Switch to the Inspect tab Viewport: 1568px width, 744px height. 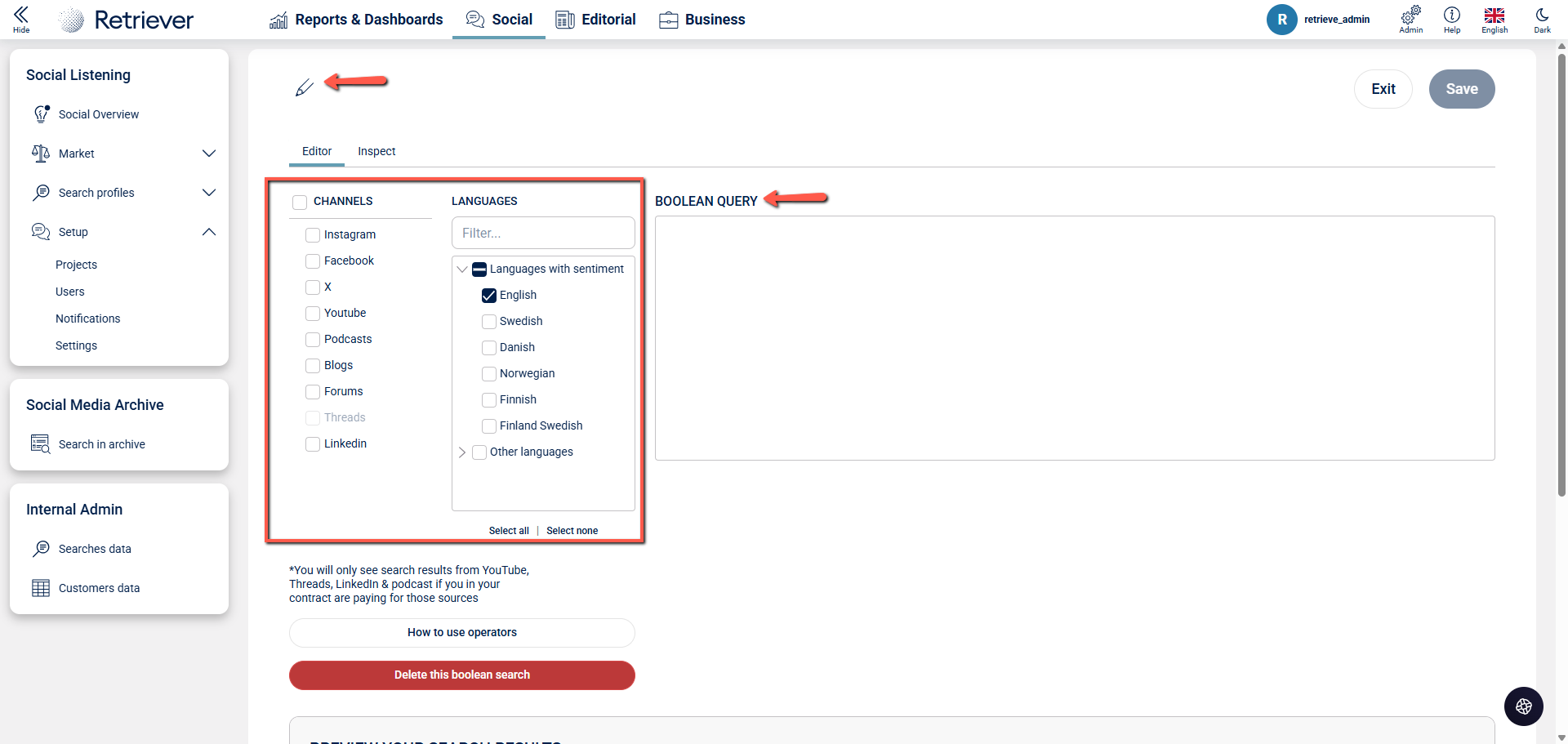(x=376, y=151)
